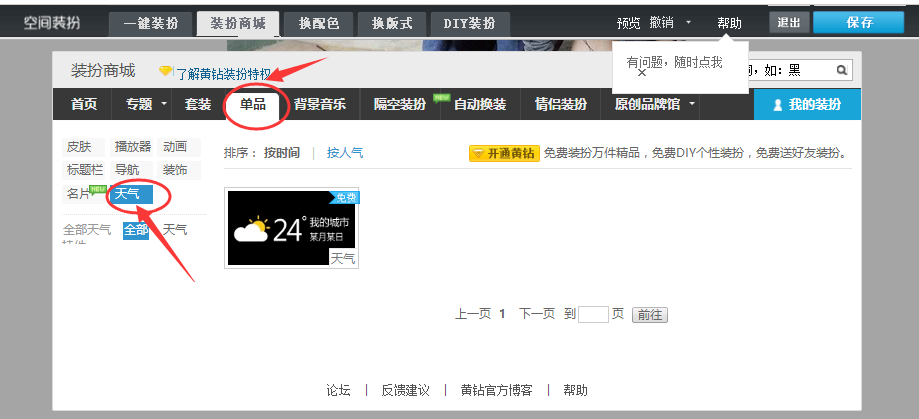Select the highlighted 天气 category
919x419 pixels.
click(131, 194)
